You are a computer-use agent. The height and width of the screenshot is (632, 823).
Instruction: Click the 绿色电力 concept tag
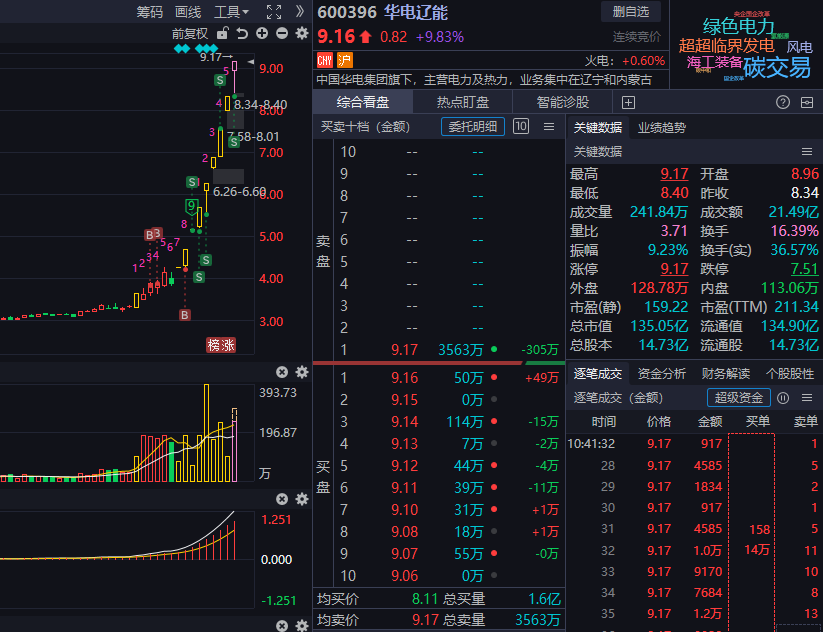pyautogui.click(x=738, y=26)
